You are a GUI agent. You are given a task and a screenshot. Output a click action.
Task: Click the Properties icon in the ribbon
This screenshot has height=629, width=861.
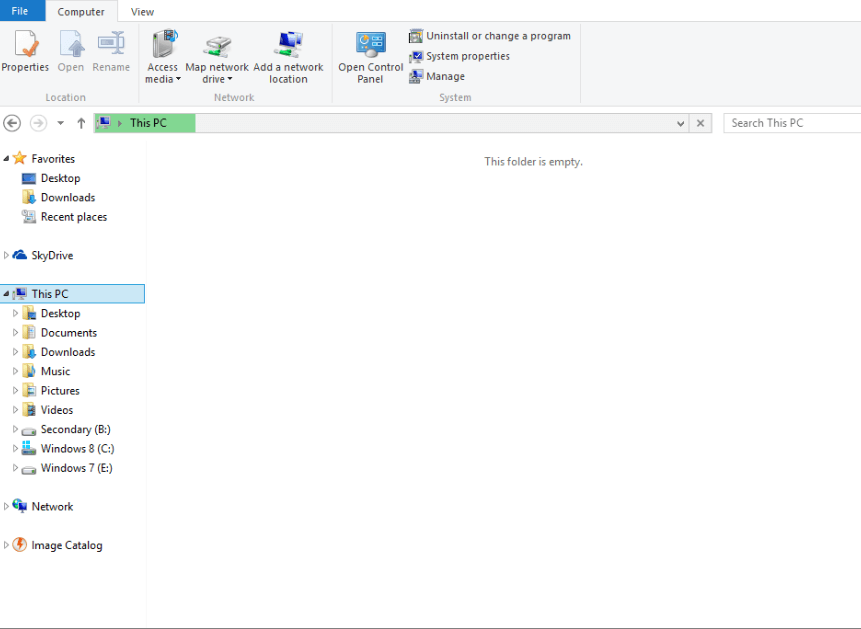coord(25,46)
